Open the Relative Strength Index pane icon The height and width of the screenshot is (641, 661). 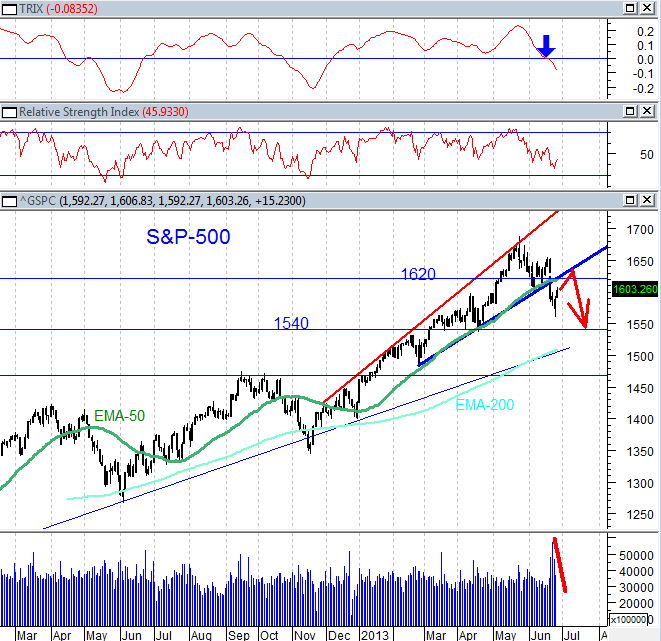coord(9,113)
